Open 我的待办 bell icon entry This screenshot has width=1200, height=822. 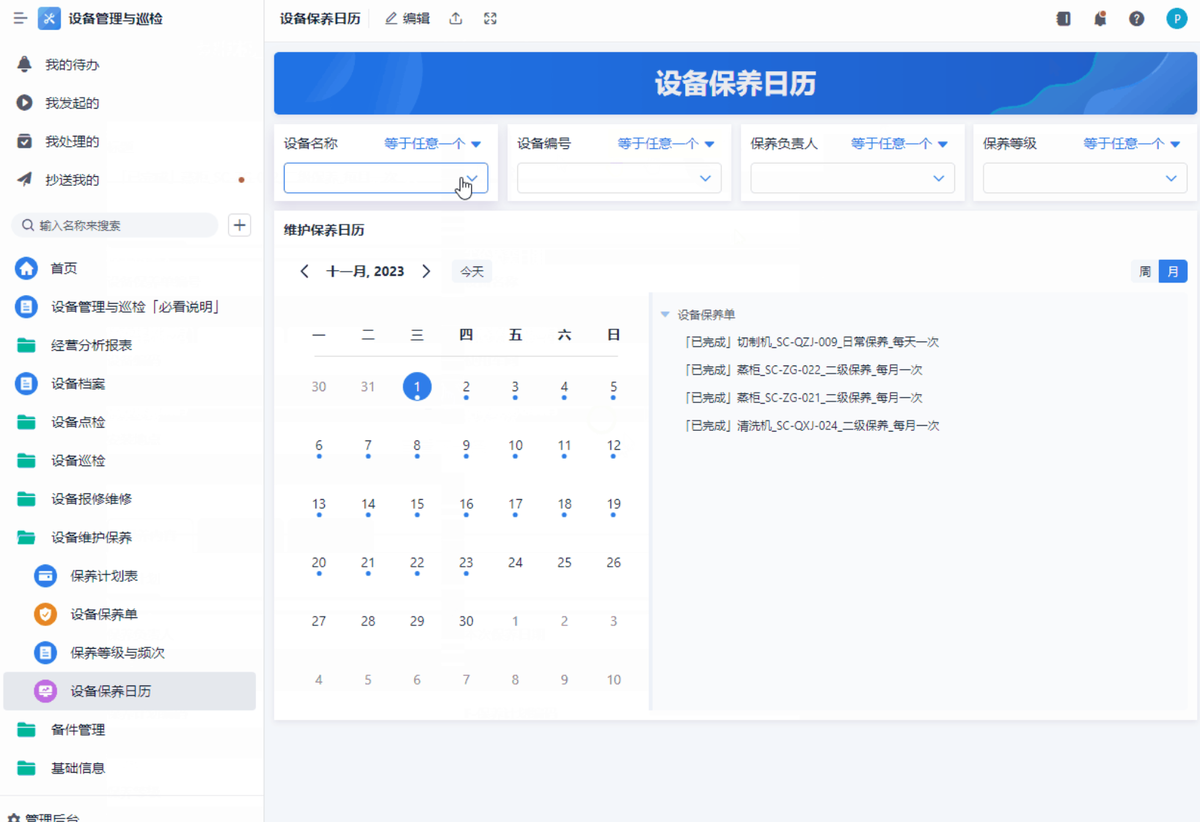[25, 65]
